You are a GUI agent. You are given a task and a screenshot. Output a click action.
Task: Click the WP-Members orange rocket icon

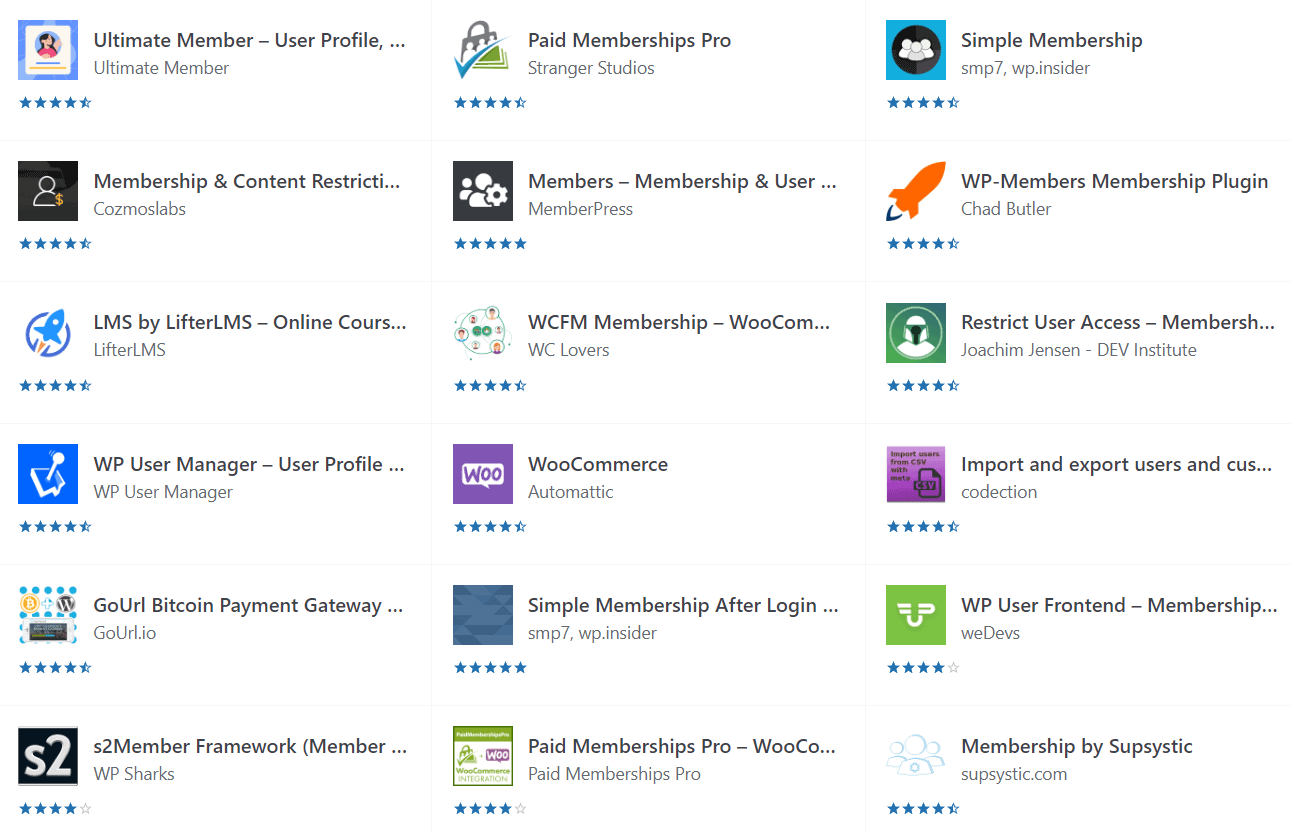click(x=916, y=191)
